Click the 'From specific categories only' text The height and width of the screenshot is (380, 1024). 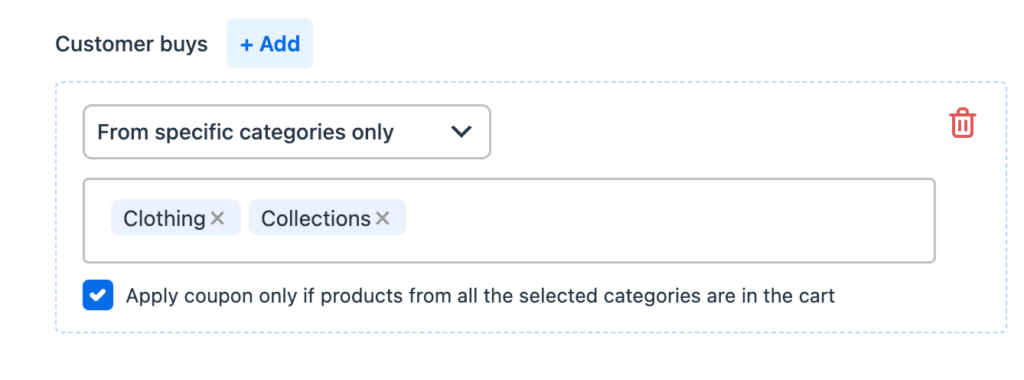coord(246,133)
